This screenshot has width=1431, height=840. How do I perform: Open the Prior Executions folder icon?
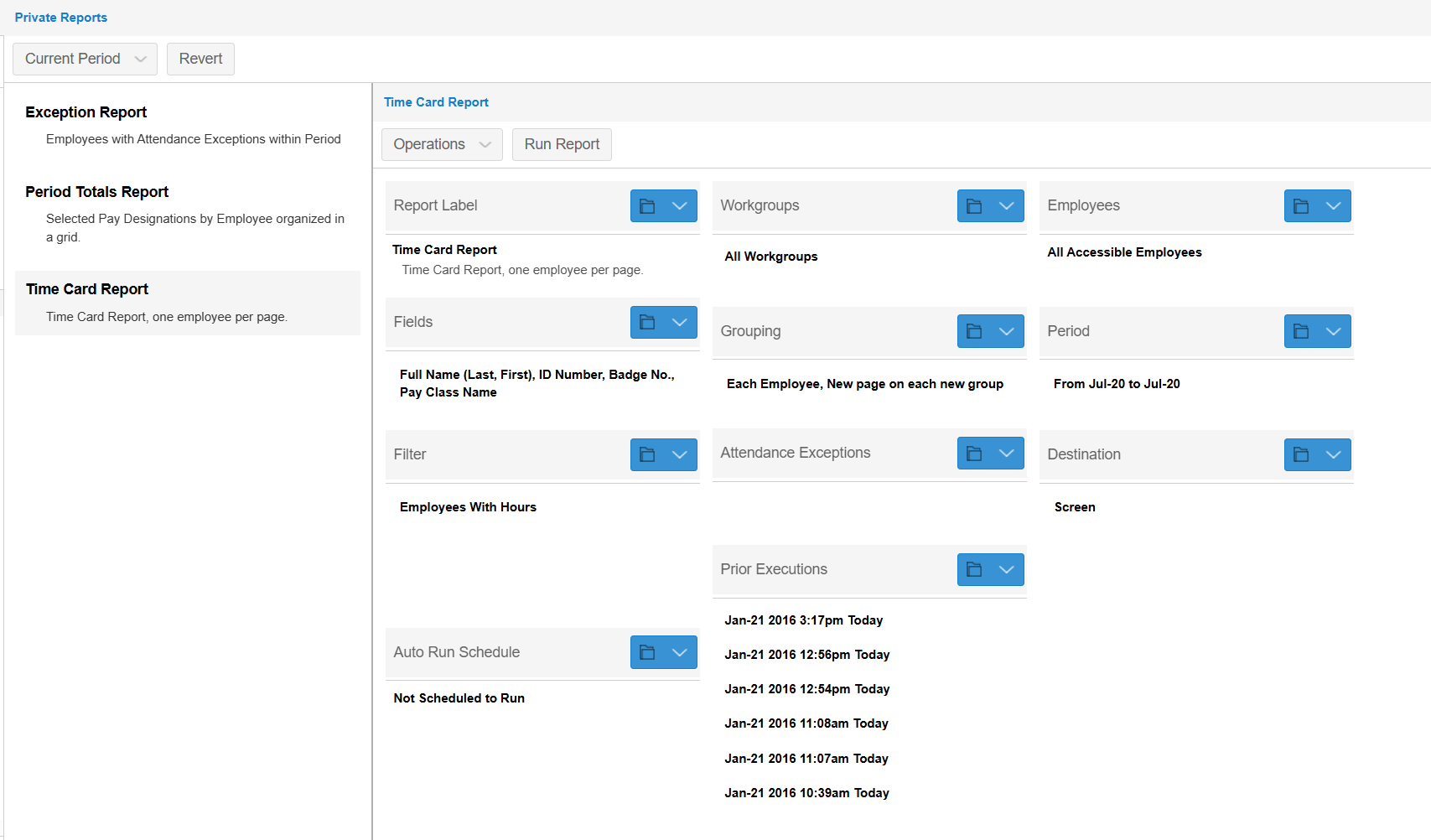tap(974, 570)
